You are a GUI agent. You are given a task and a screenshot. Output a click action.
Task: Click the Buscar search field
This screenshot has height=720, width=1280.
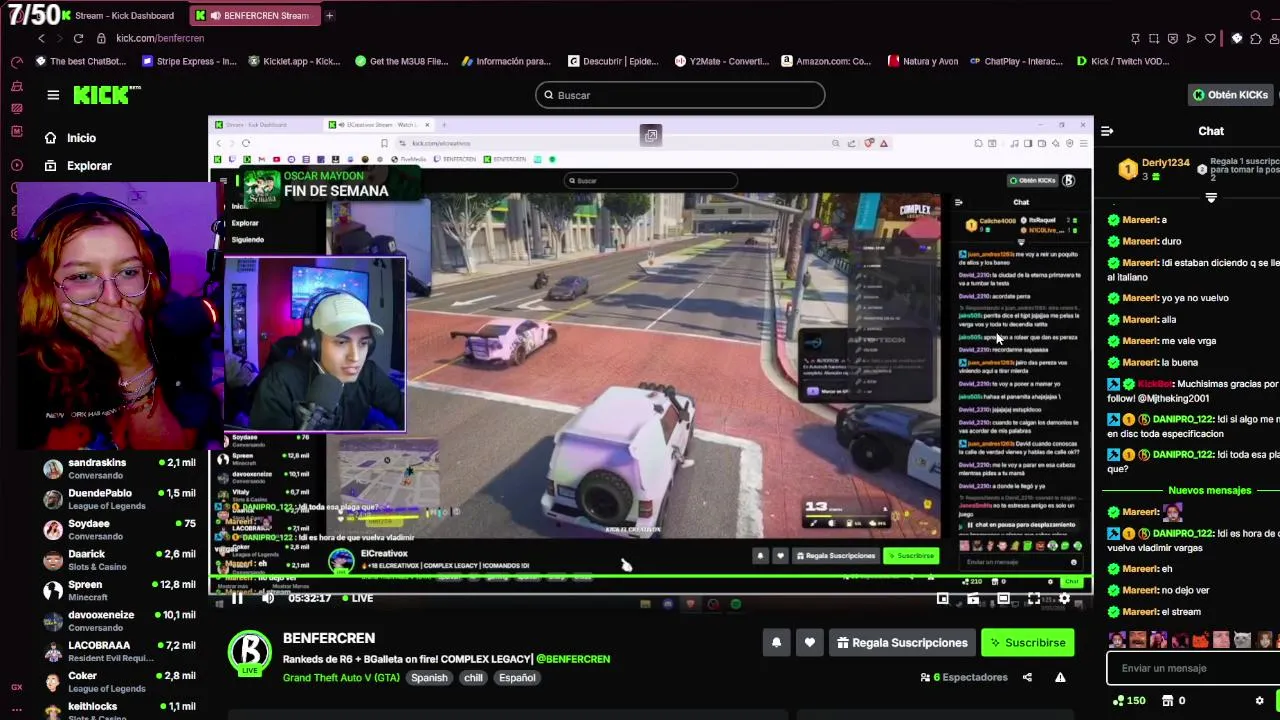[680, 95]
